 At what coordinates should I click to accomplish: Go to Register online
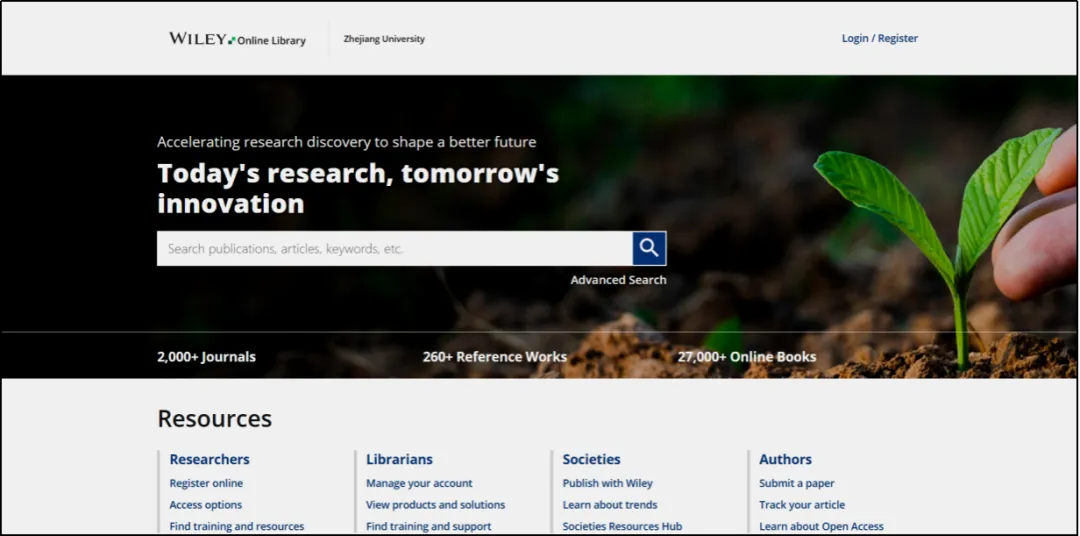[x=206, y=483]
